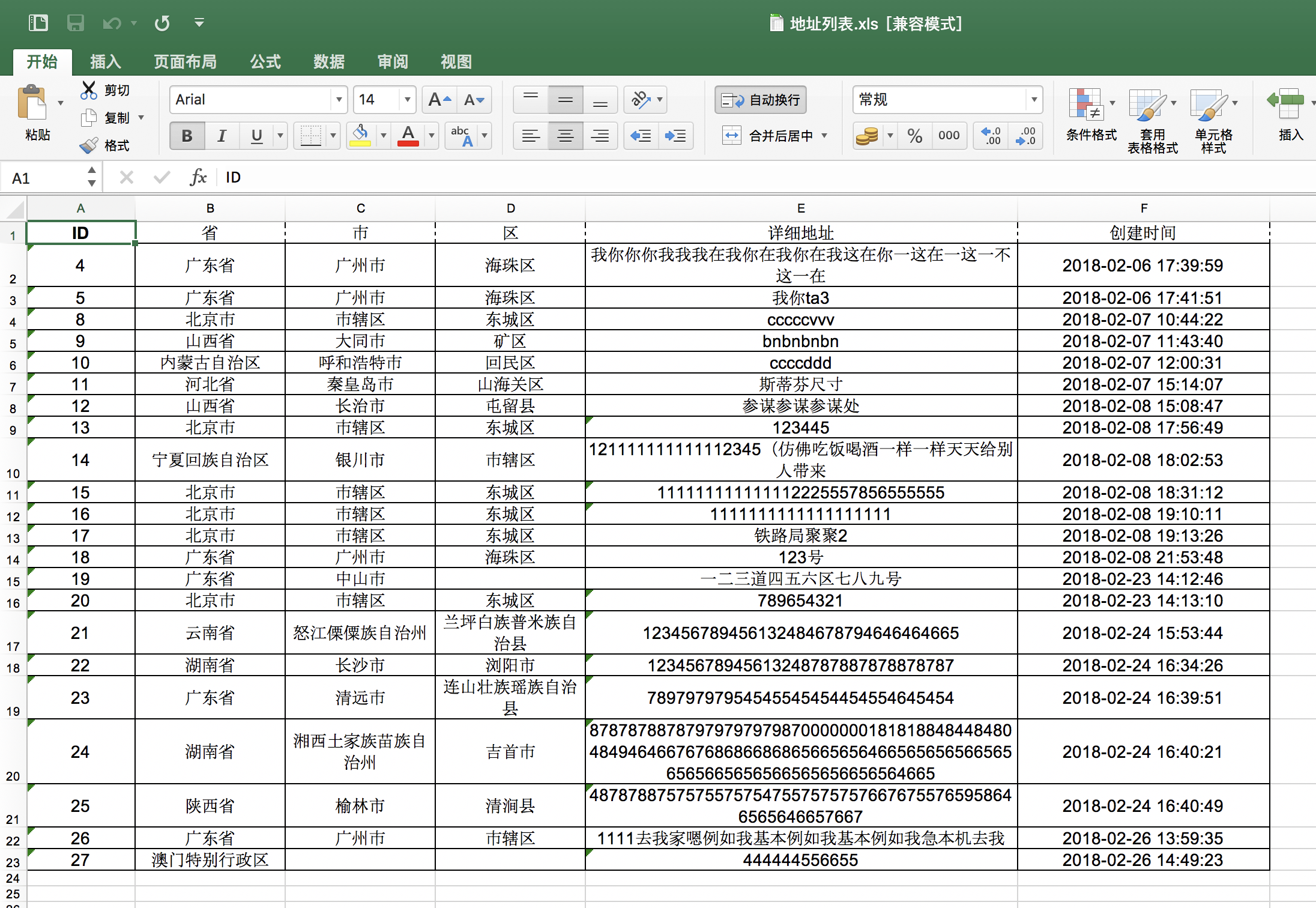The height and width of the screenshot is (908, 1316).
Task: Click the 合并后居中 merge and center button
Action: 768,136
